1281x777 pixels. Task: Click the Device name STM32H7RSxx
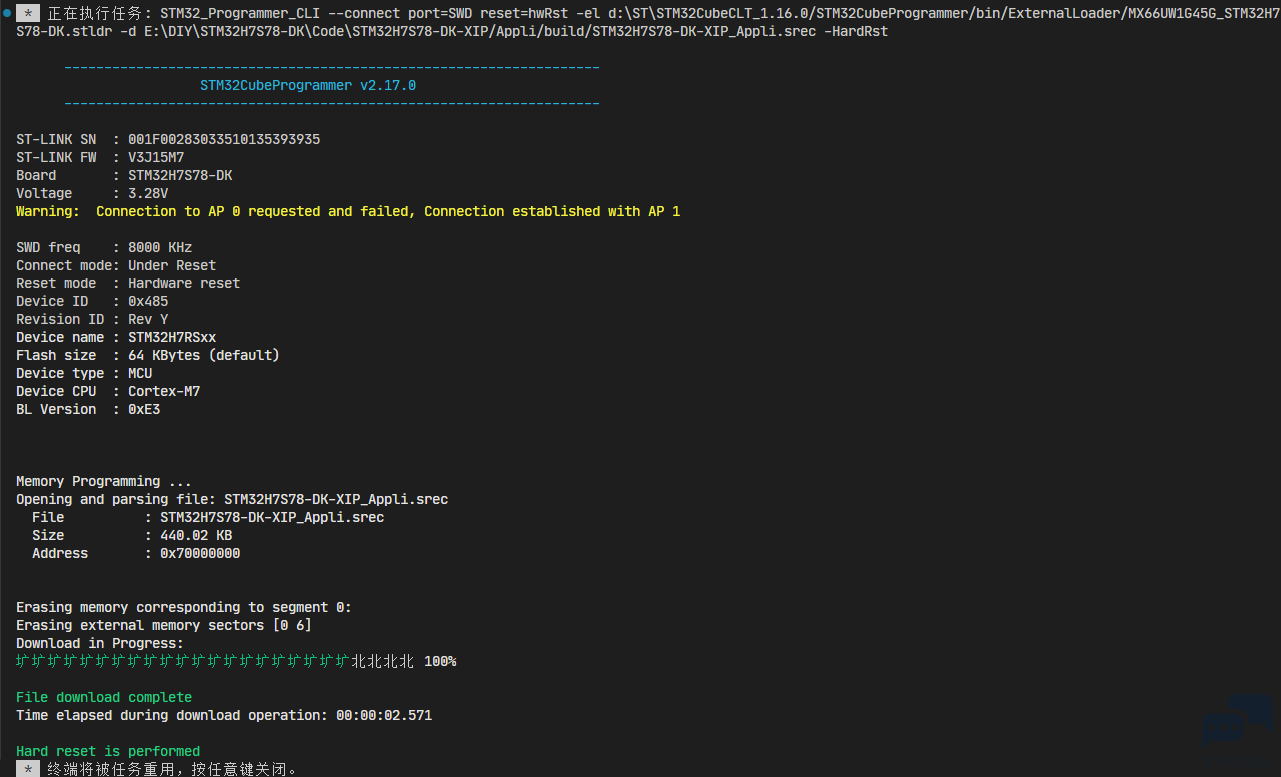coord(172,337)
